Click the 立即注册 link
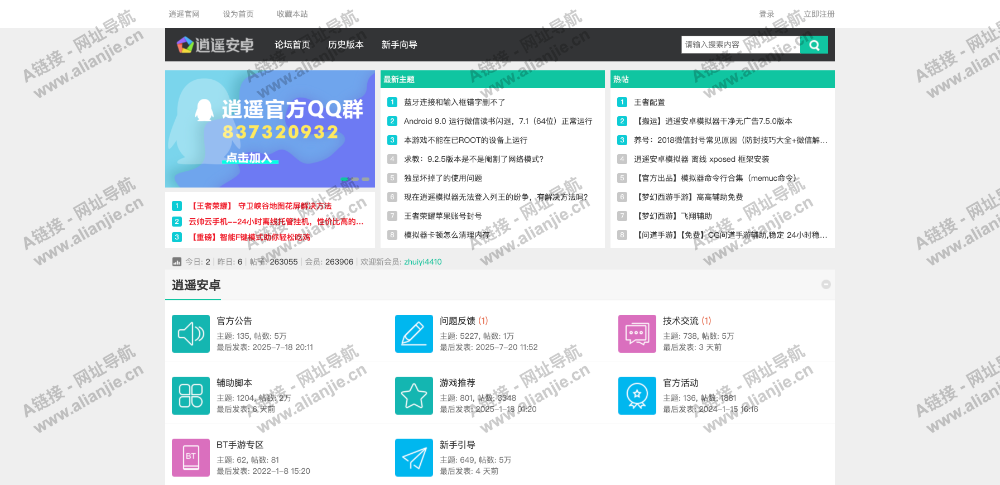Image resolution: width=1000 pixels, height=485 pixels. point(818,14)
